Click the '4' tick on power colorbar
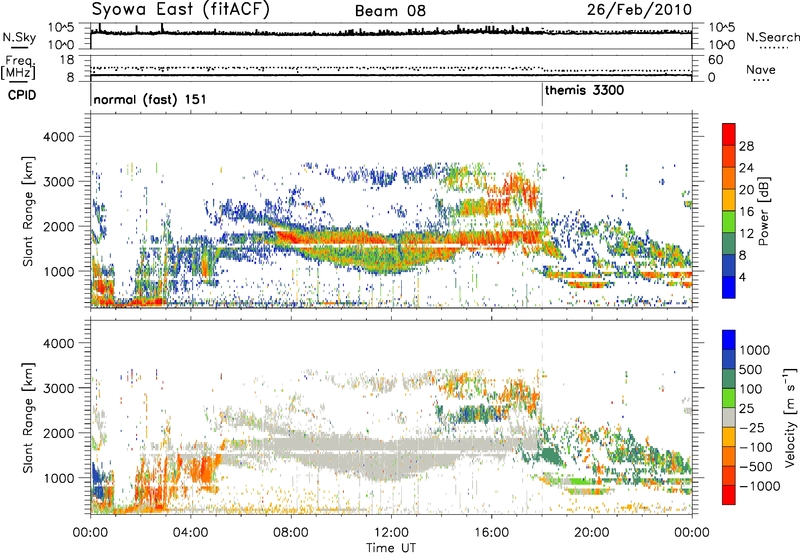This screenshot has width=800, height=554. (742, 277)
